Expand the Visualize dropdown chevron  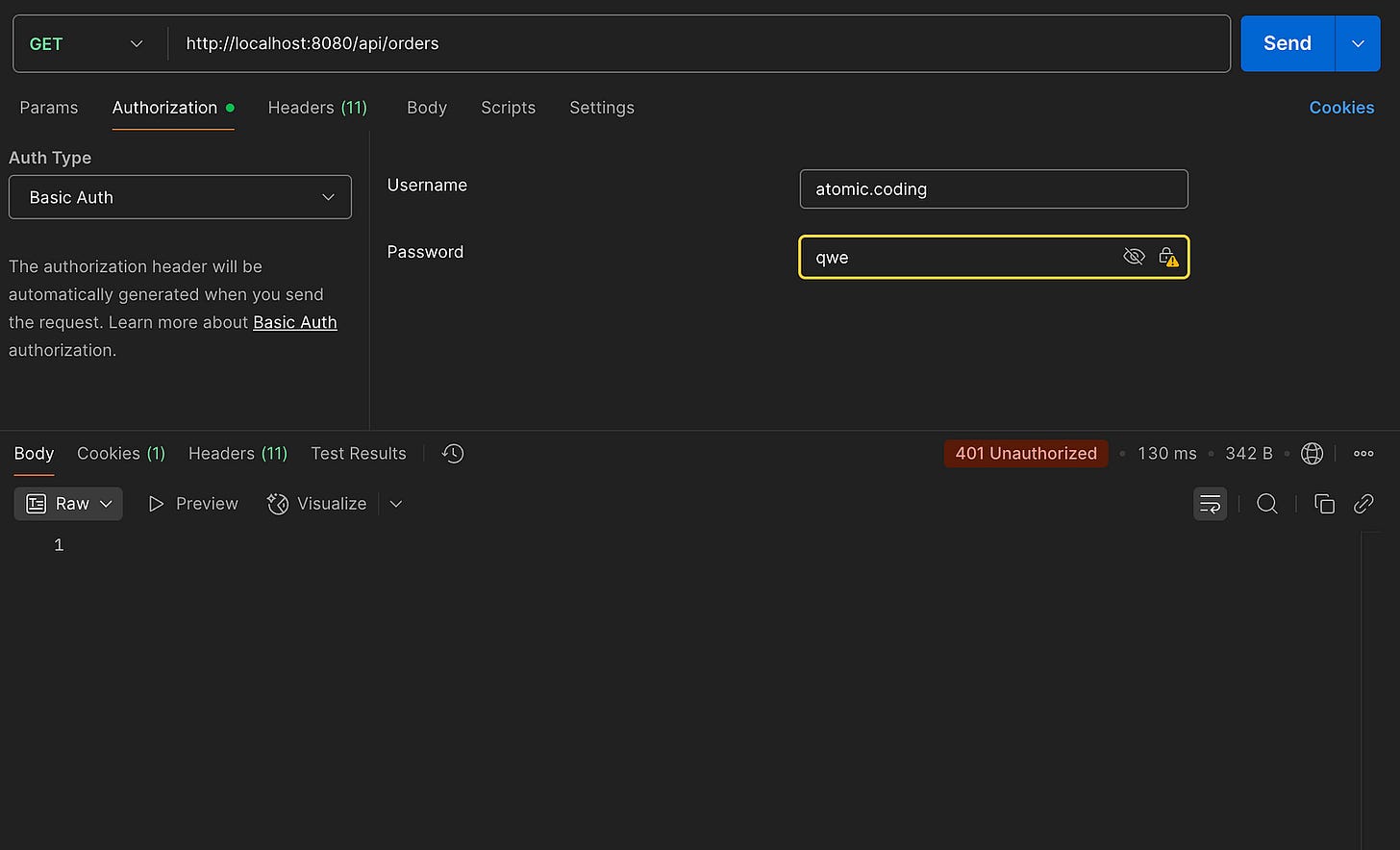(395, 504)
